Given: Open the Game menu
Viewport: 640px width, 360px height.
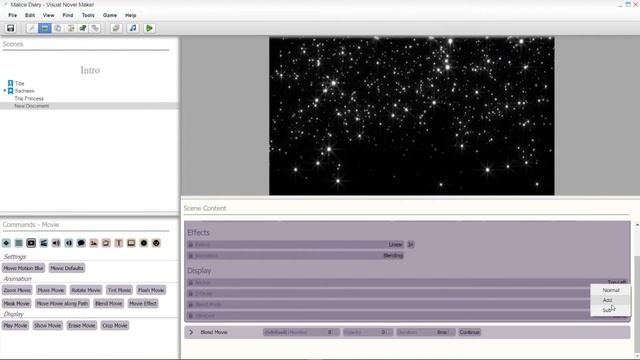Looking at the screenshot, I should [110, 15].
